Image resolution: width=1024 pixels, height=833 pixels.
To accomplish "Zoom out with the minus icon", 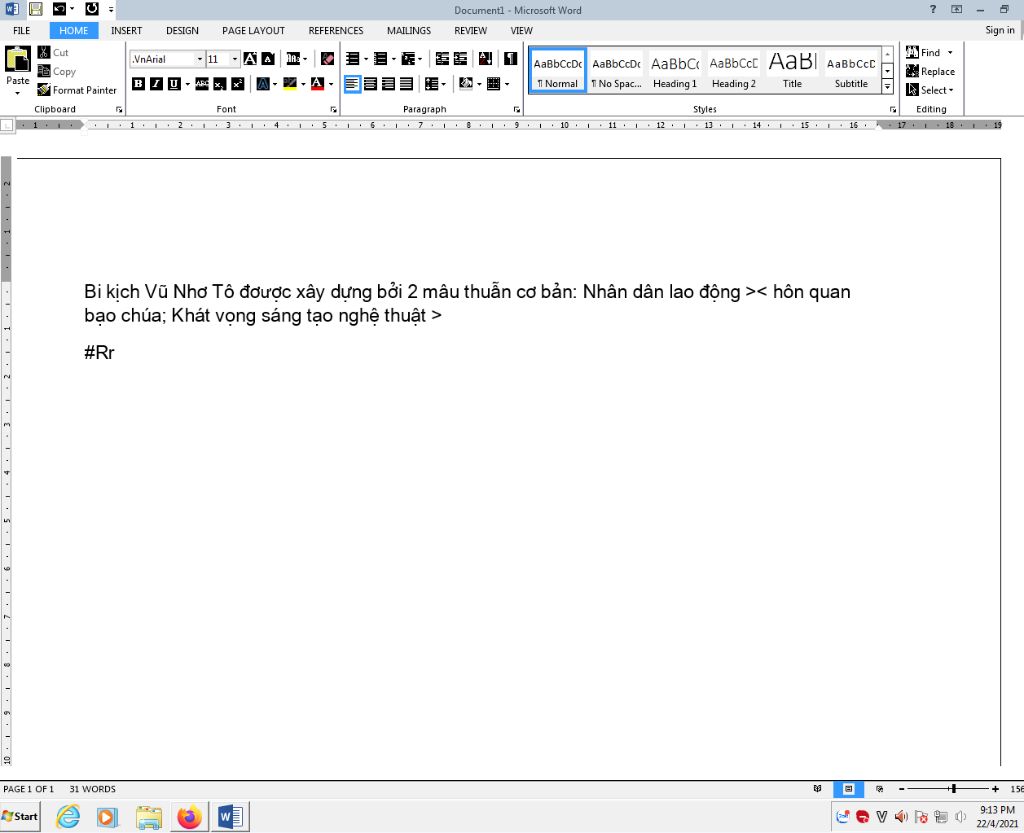I will [x=902, y=789].
